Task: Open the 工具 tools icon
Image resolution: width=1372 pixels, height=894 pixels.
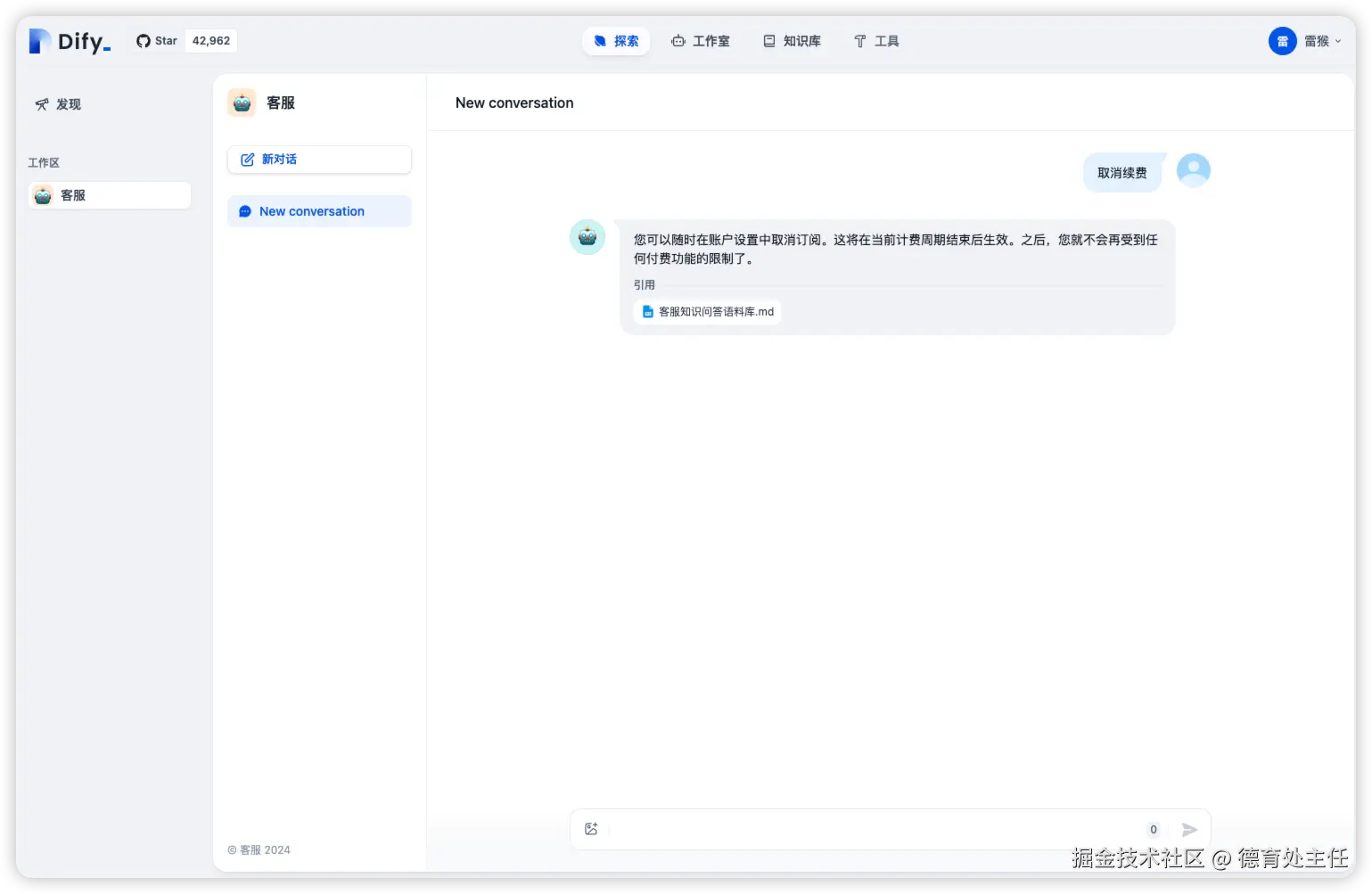Action: 859,41
